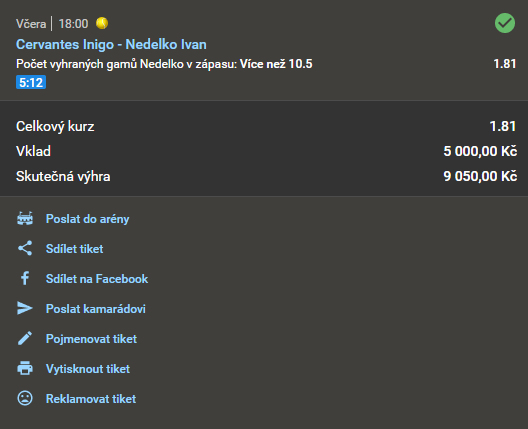Click the green winning checkmark icon
Screen dimensions: 528x429
505,23
